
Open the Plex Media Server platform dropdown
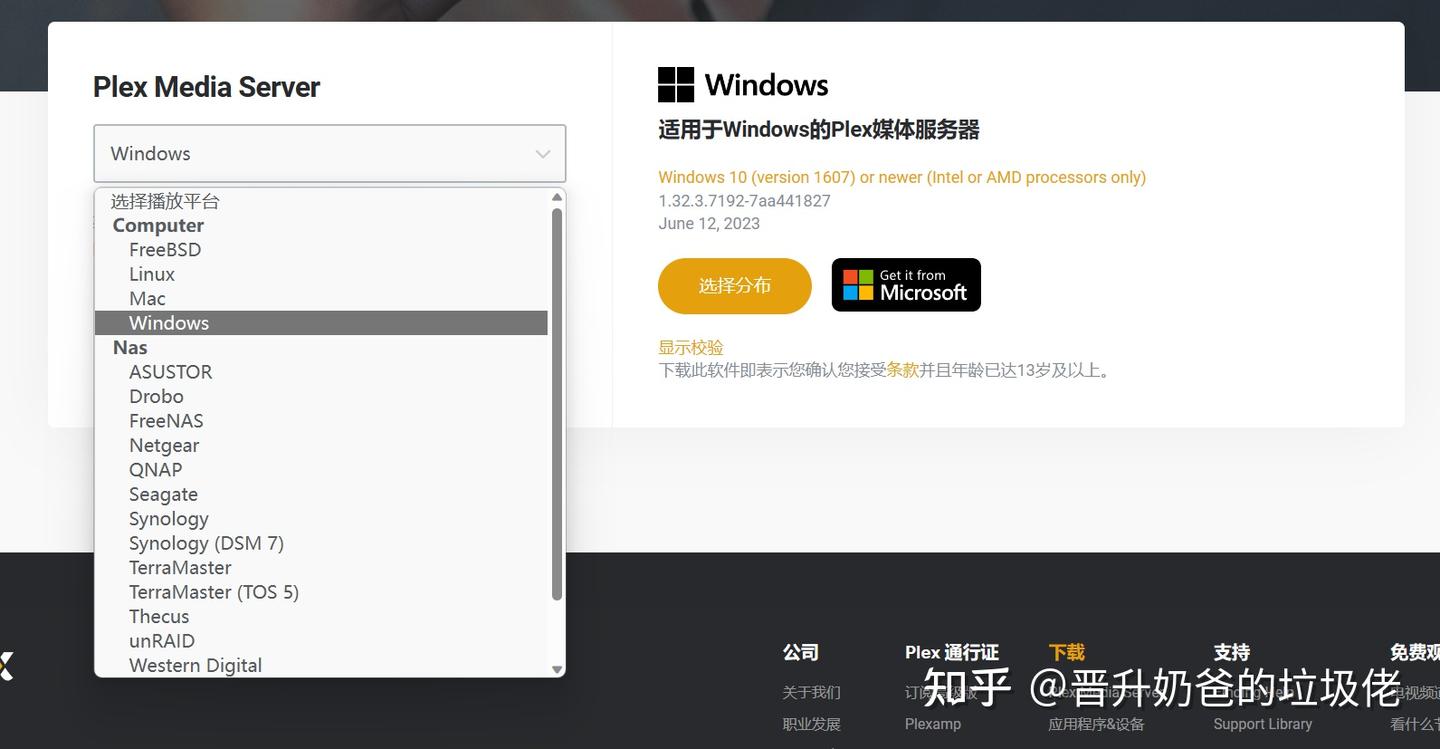330,153
